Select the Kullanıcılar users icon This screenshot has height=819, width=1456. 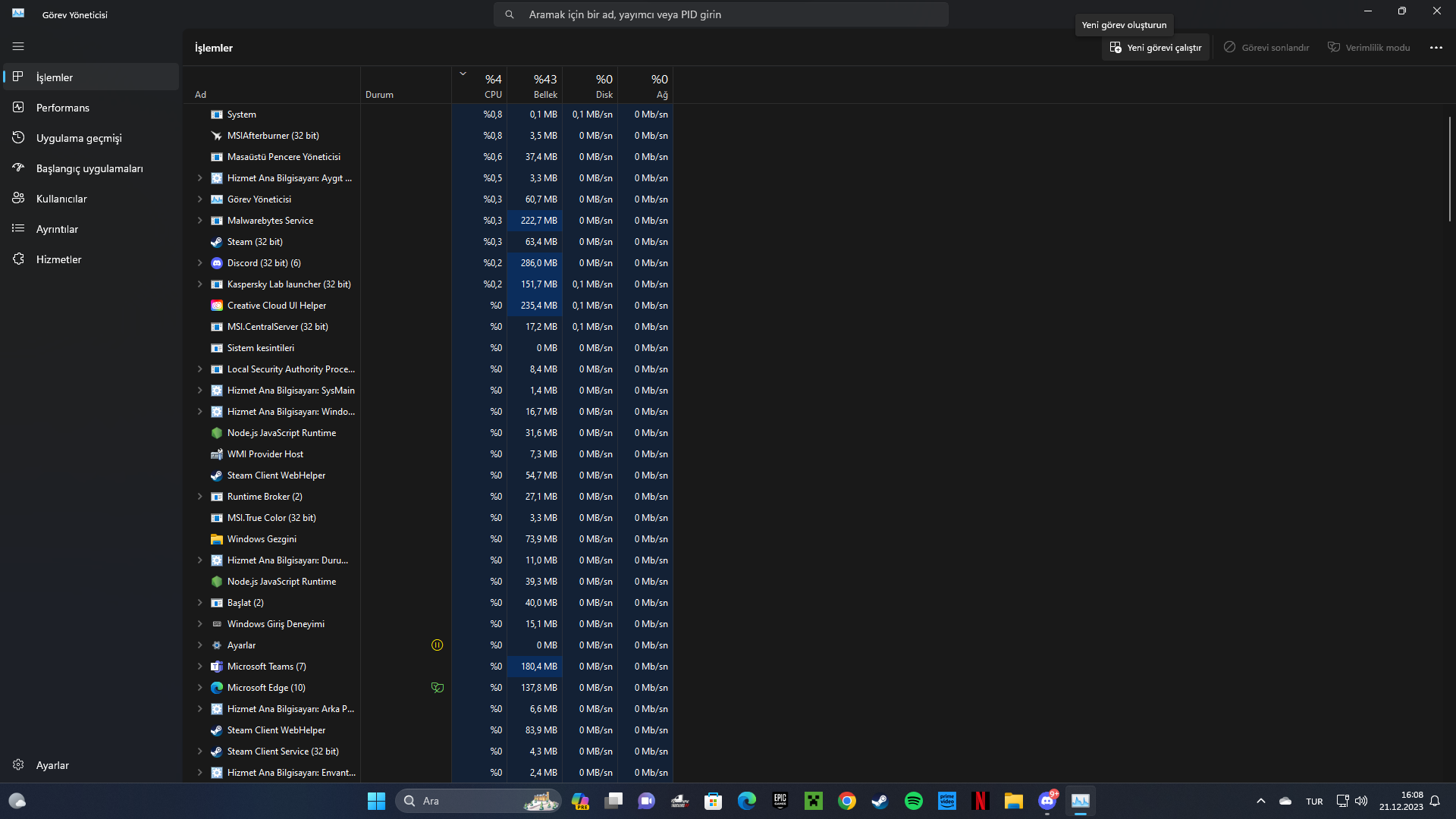tap(18, 199)
